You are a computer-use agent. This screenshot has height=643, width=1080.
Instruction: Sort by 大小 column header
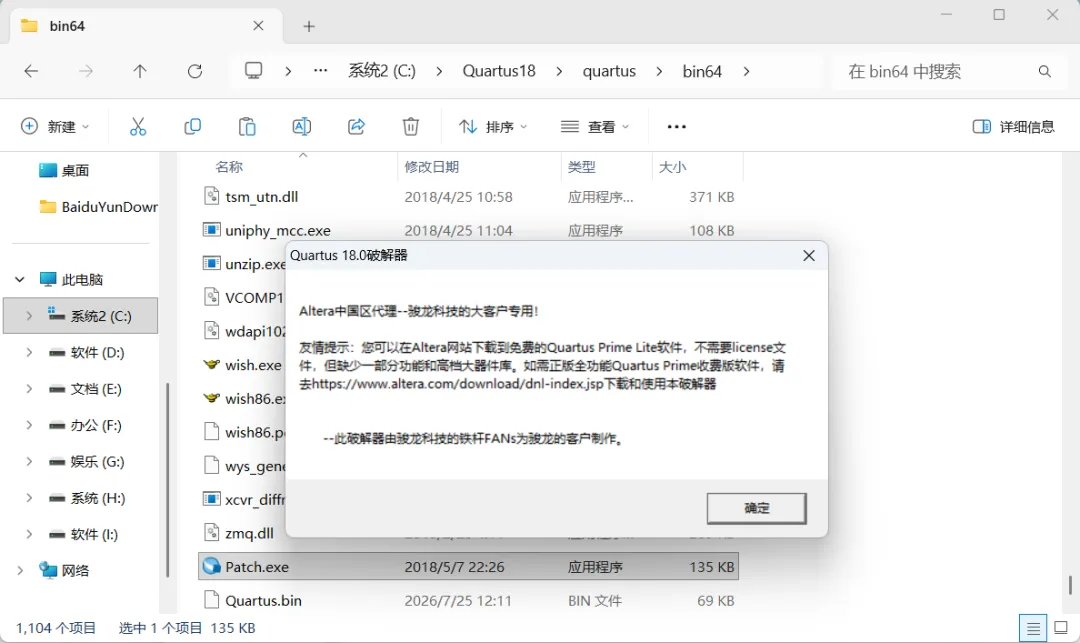tap(672, 167)
